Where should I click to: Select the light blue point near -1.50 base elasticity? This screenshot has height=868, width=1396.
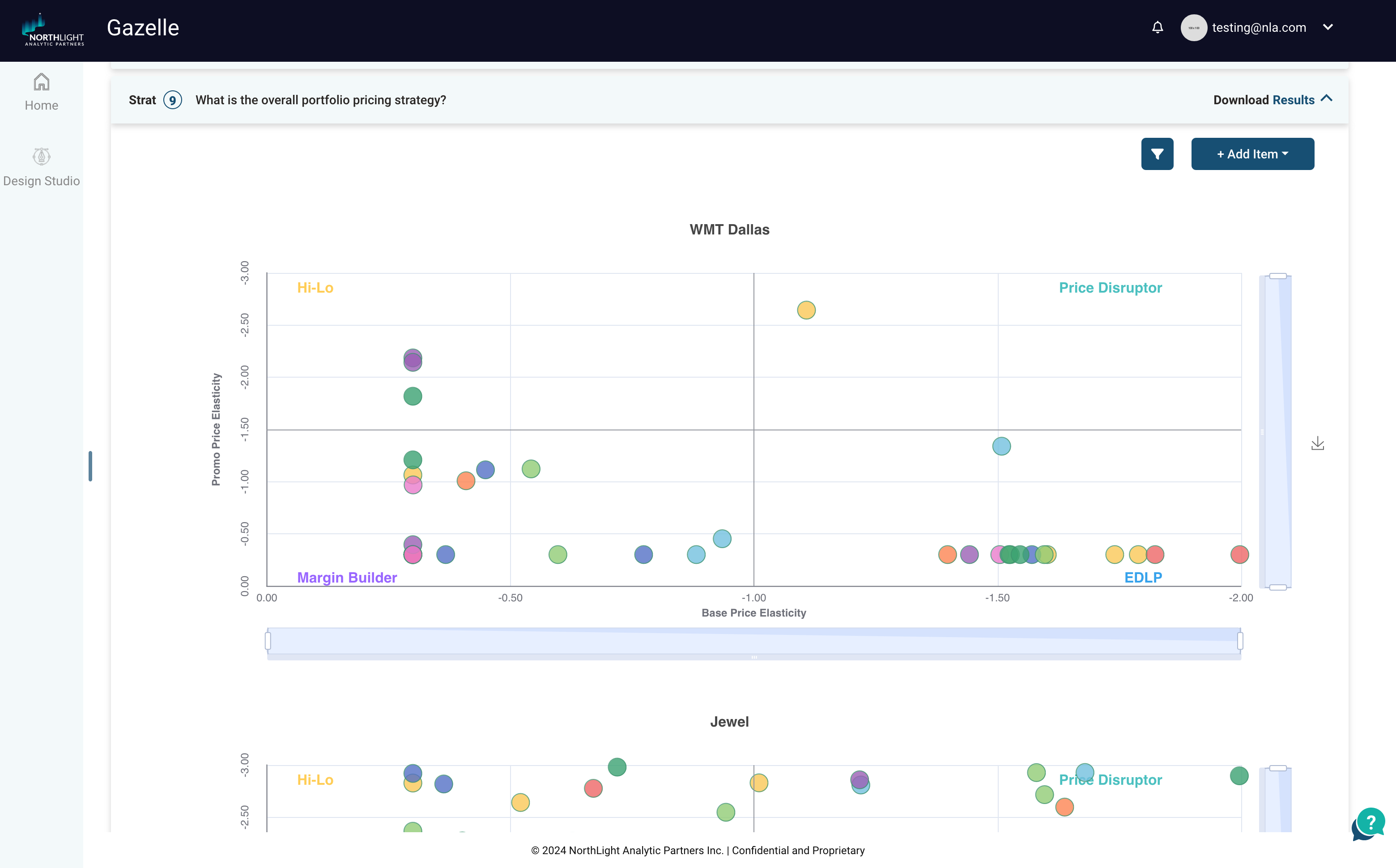(1001, 446)
